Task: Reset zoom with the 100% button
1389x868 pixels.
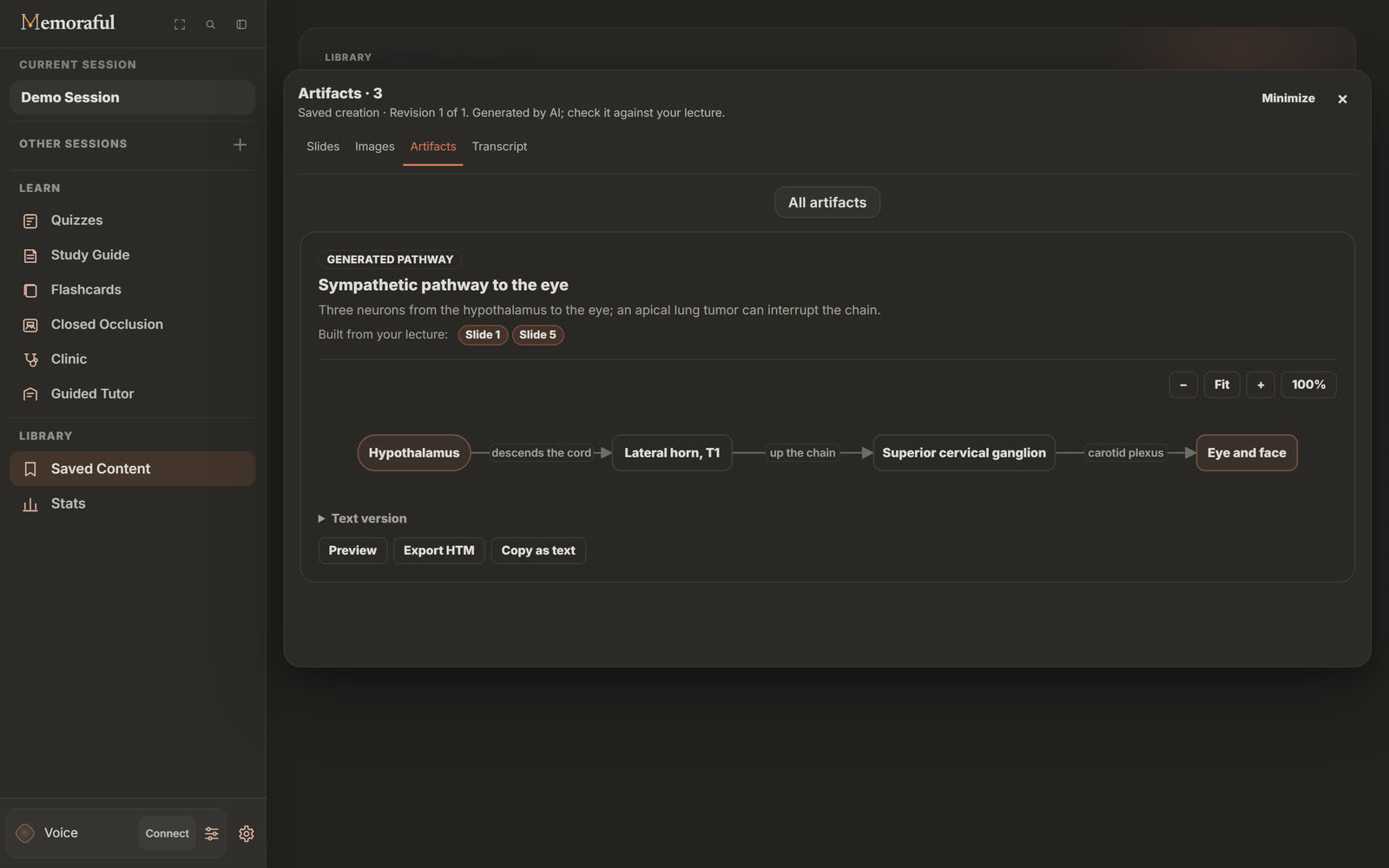Action: pos(1308,385)
